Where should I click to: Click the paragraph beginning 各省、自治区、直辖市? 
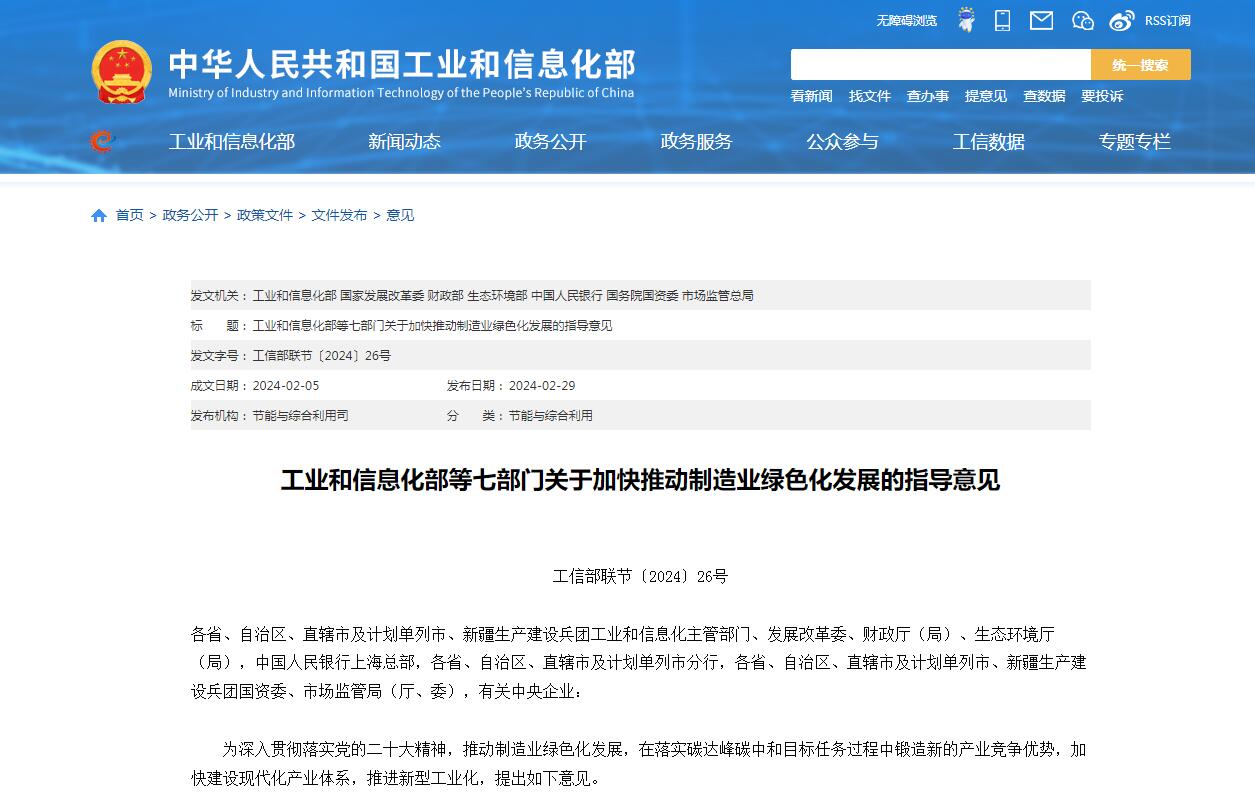640,662
